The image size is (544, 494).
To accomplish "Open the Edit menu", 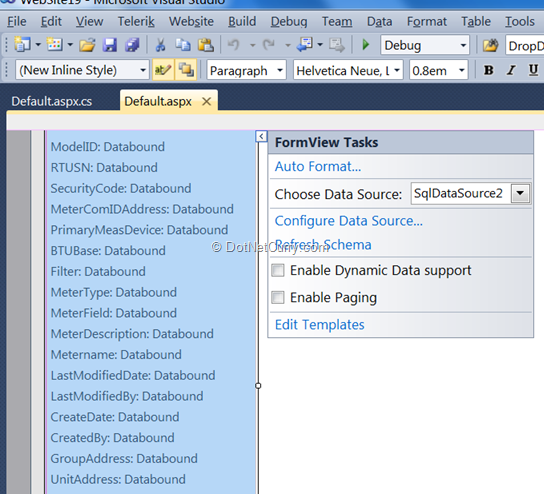I will [51, 22].
